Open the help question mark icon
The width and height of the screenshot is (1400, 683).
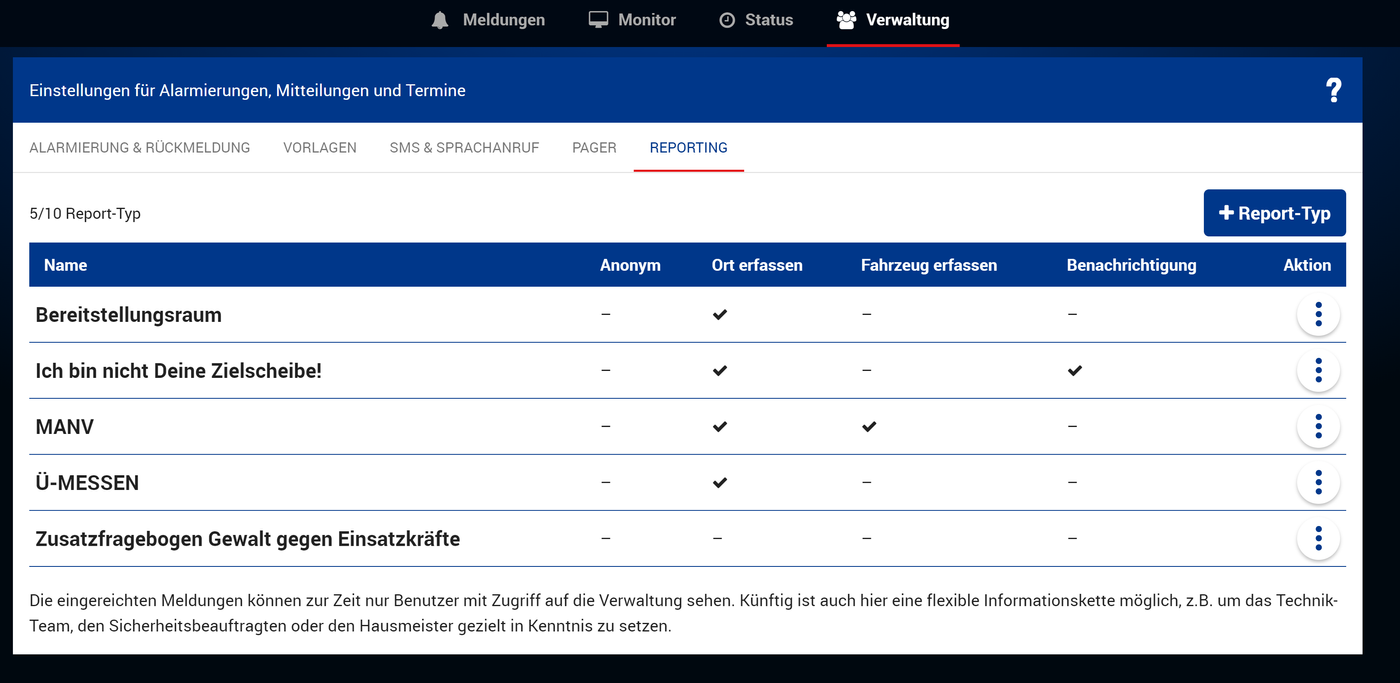pyautogui.click(x=1333, y=89)
